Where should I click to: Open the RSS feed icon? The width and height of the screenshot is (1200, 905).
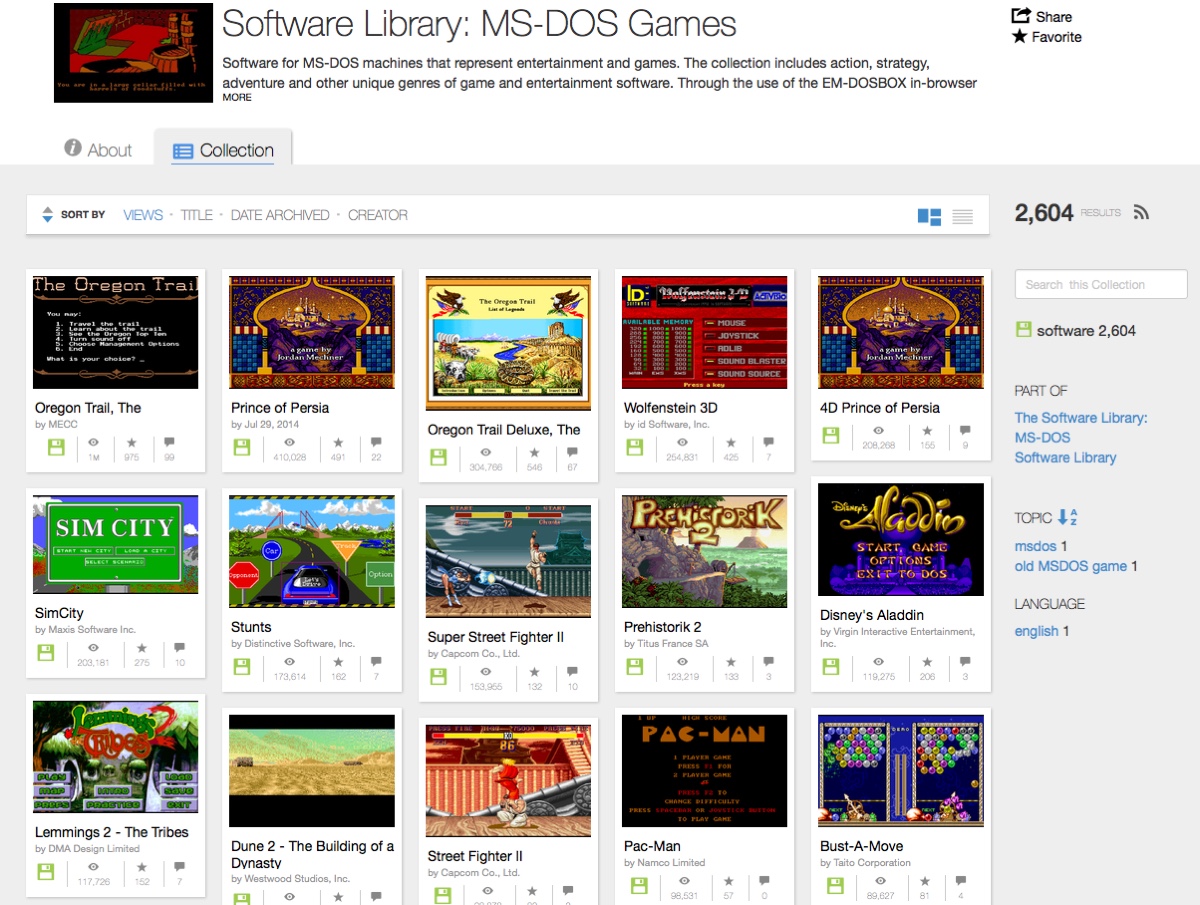click(1141, 213)
